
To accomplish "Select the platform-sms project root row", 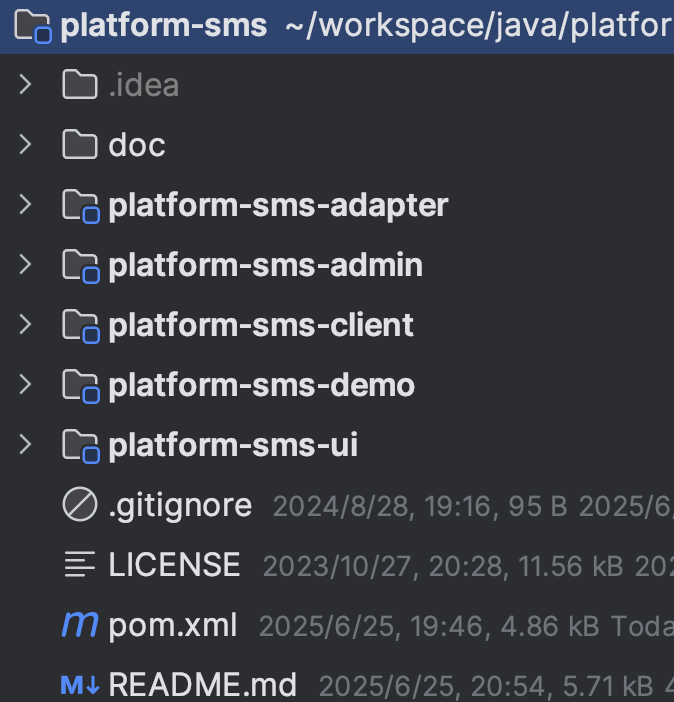I will point(337,26).
